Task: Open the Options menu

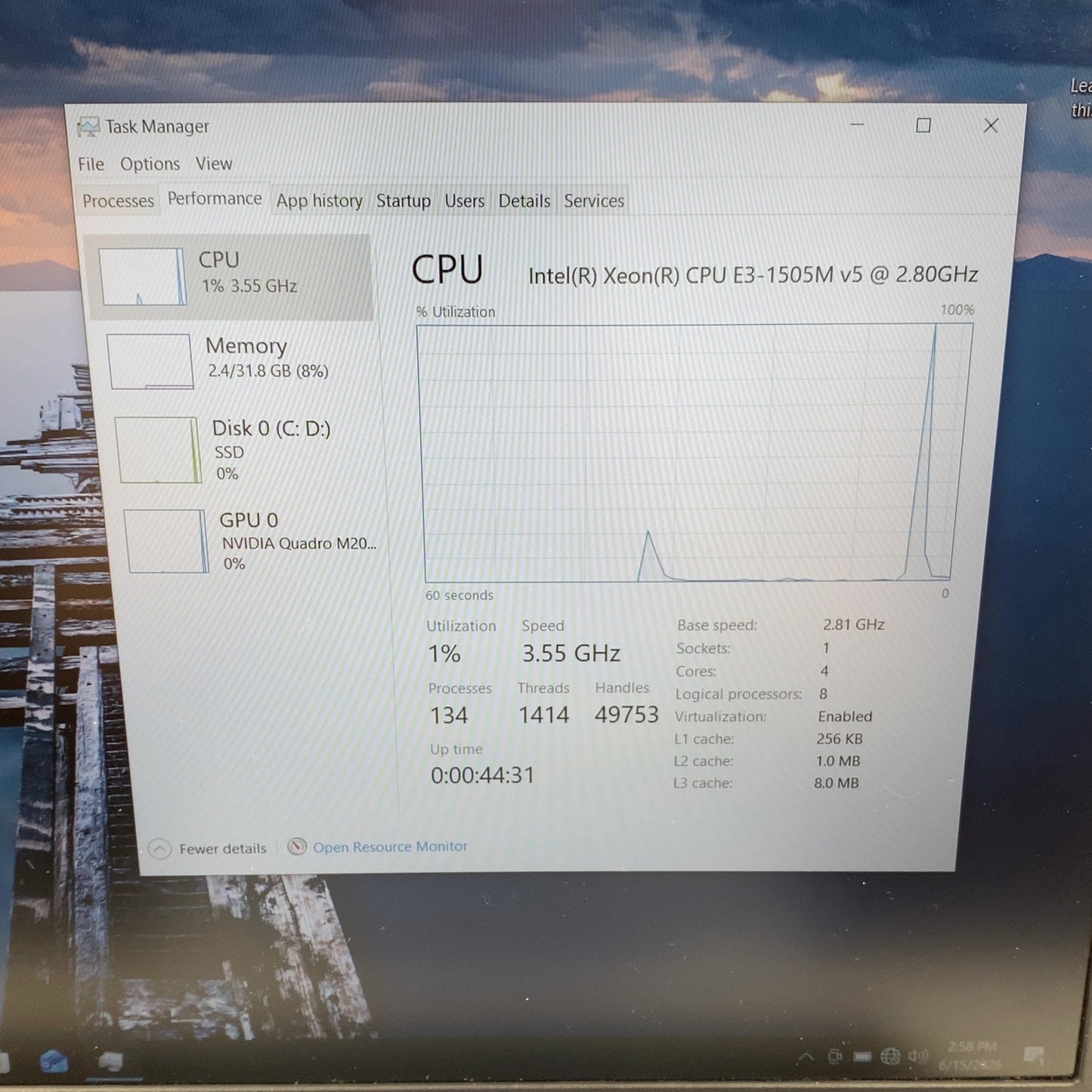Action: [150, 164]
